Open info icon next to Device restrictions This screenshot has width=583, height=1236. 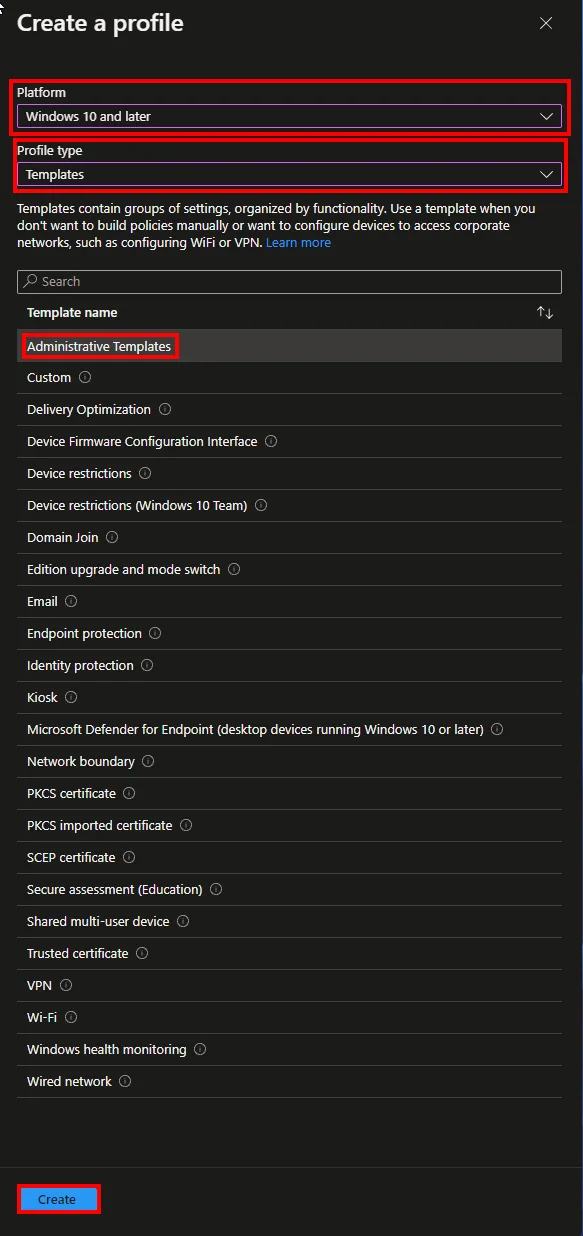tap(145, 474)
